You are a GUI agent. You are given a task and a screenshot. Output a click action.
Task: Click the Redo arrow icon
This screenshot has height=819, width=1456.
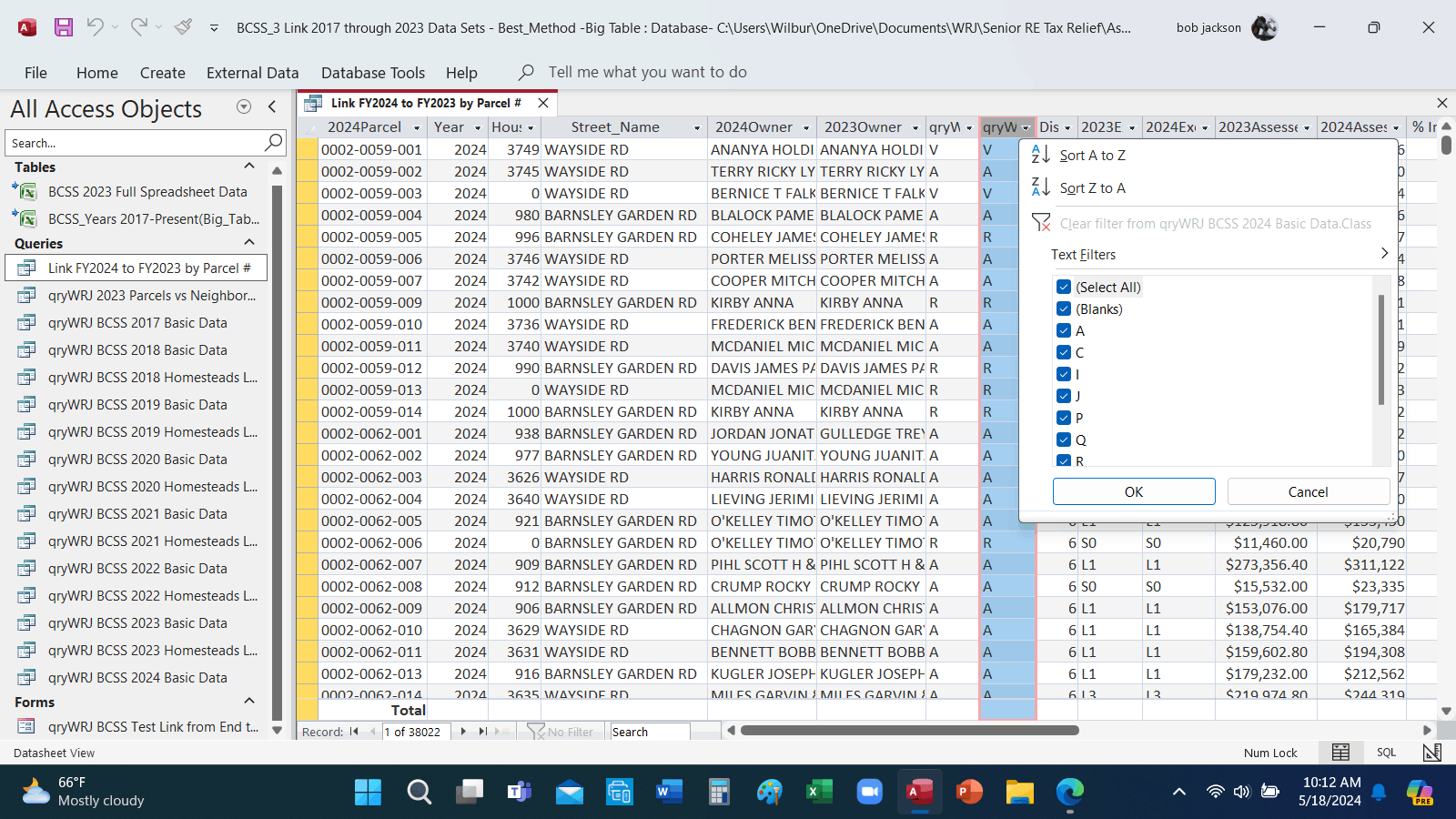pos(138,27)
